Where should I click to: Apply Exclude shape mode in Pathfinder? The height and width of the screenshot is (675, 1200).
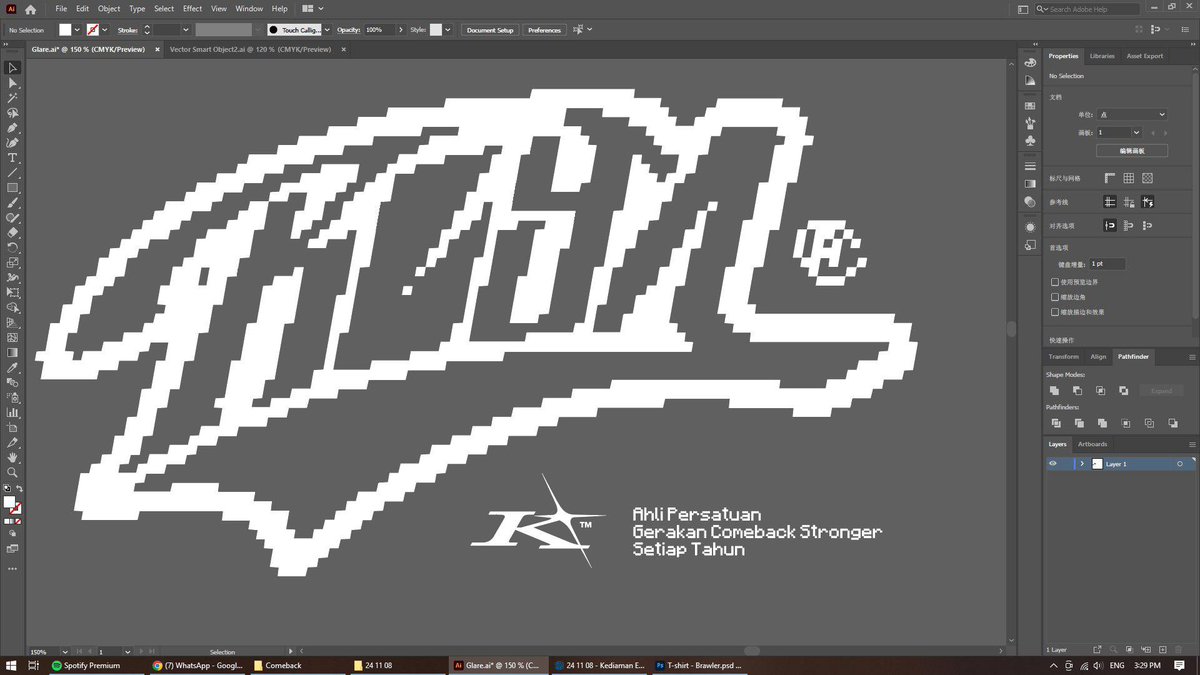[x=1124, y=390]
